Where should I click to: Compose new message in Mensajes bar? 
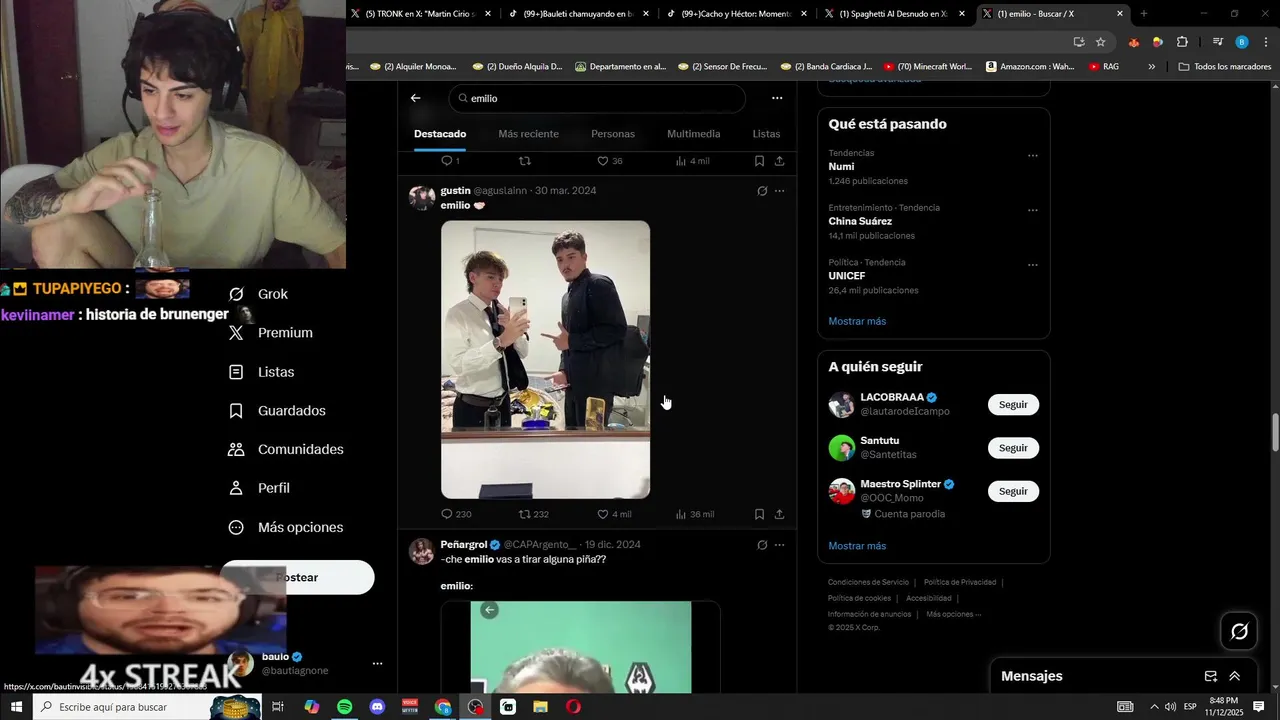pyautogui.click(x=1211, y=676)
